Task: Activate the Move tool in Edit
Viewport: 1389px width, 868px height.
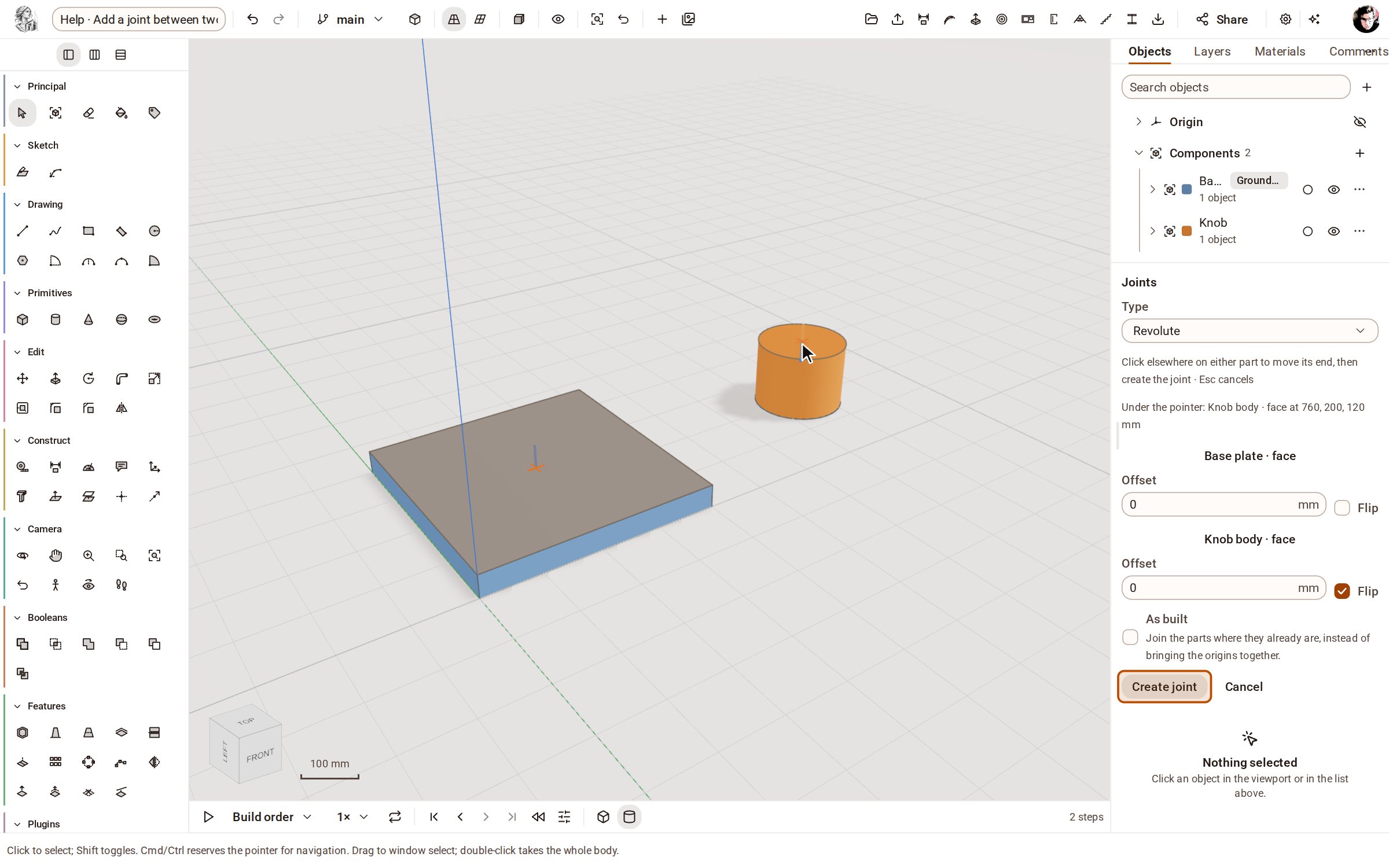Action: tap(22, 378)
